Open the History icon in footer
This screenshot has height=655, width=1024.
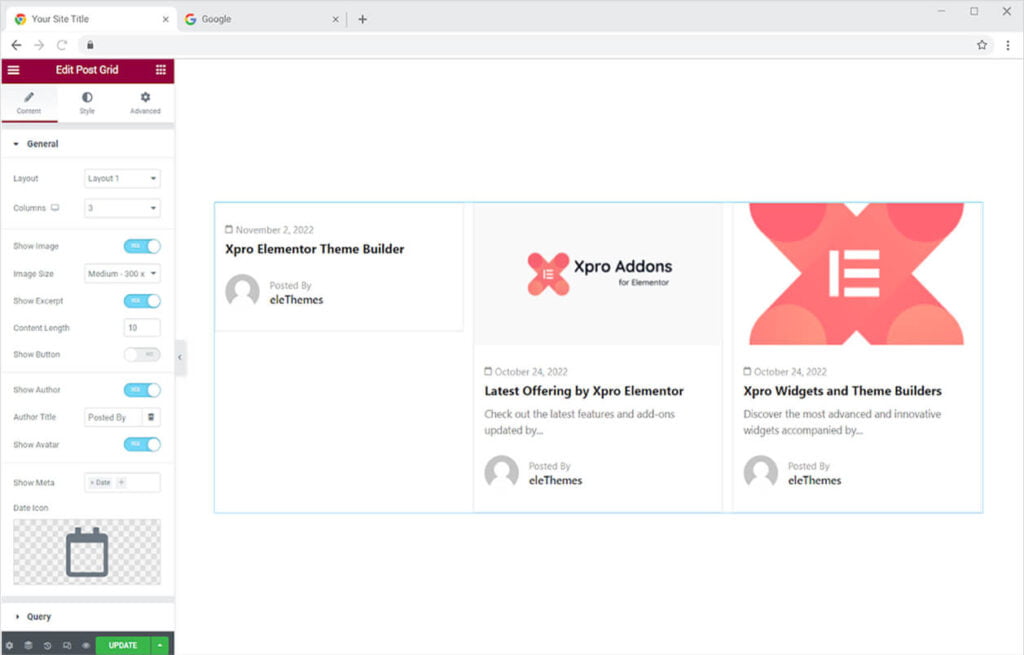click(48, 645)
